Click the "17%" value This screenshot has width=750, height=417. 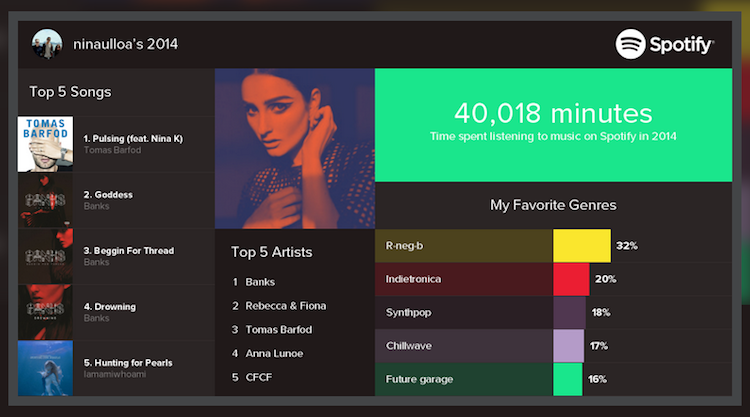click(x=599, y=346)
